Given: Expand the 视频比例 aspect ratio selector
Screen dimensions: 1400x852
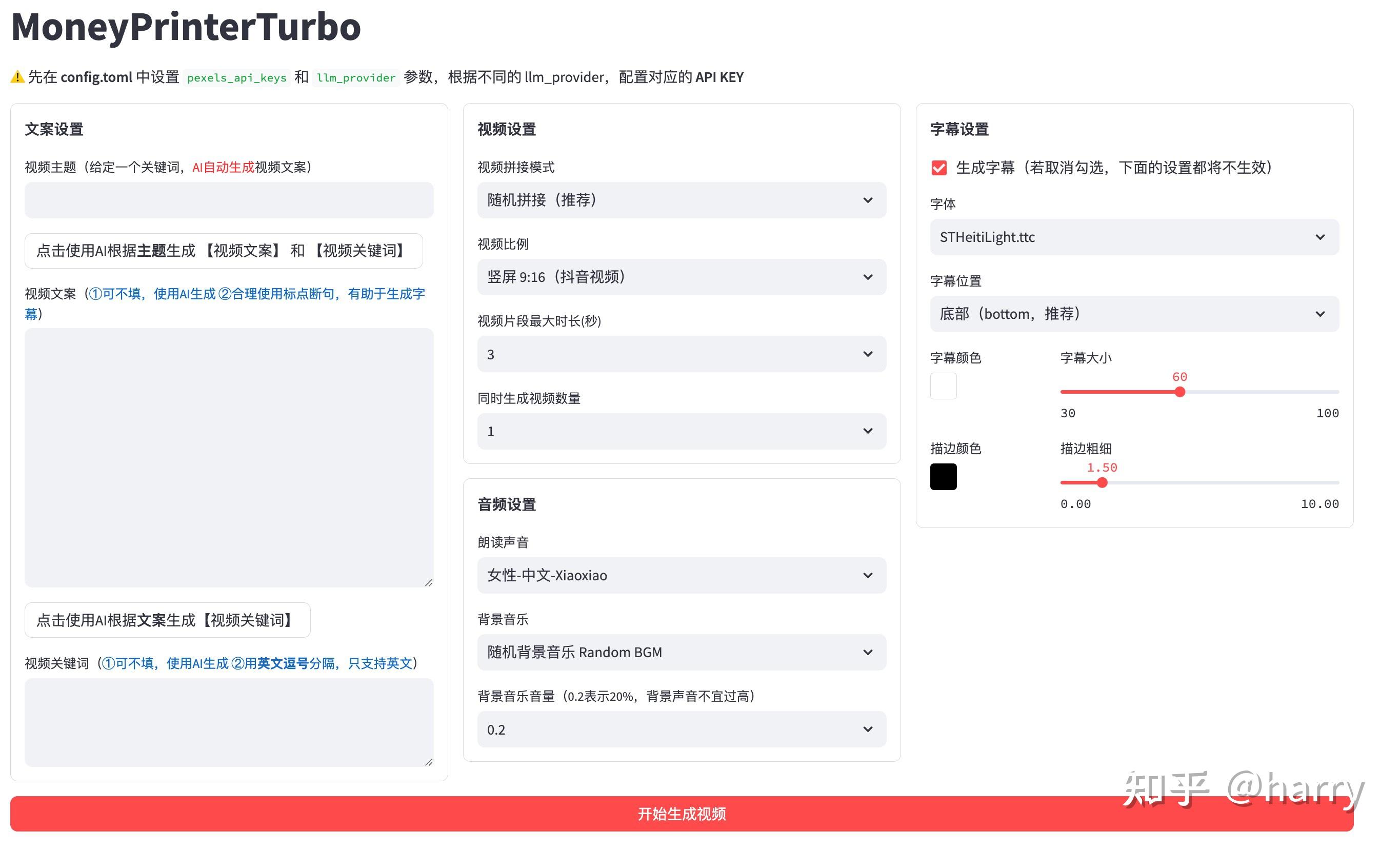Looking at the screenshot, I should pyautogui.click(x=681, y=277).
